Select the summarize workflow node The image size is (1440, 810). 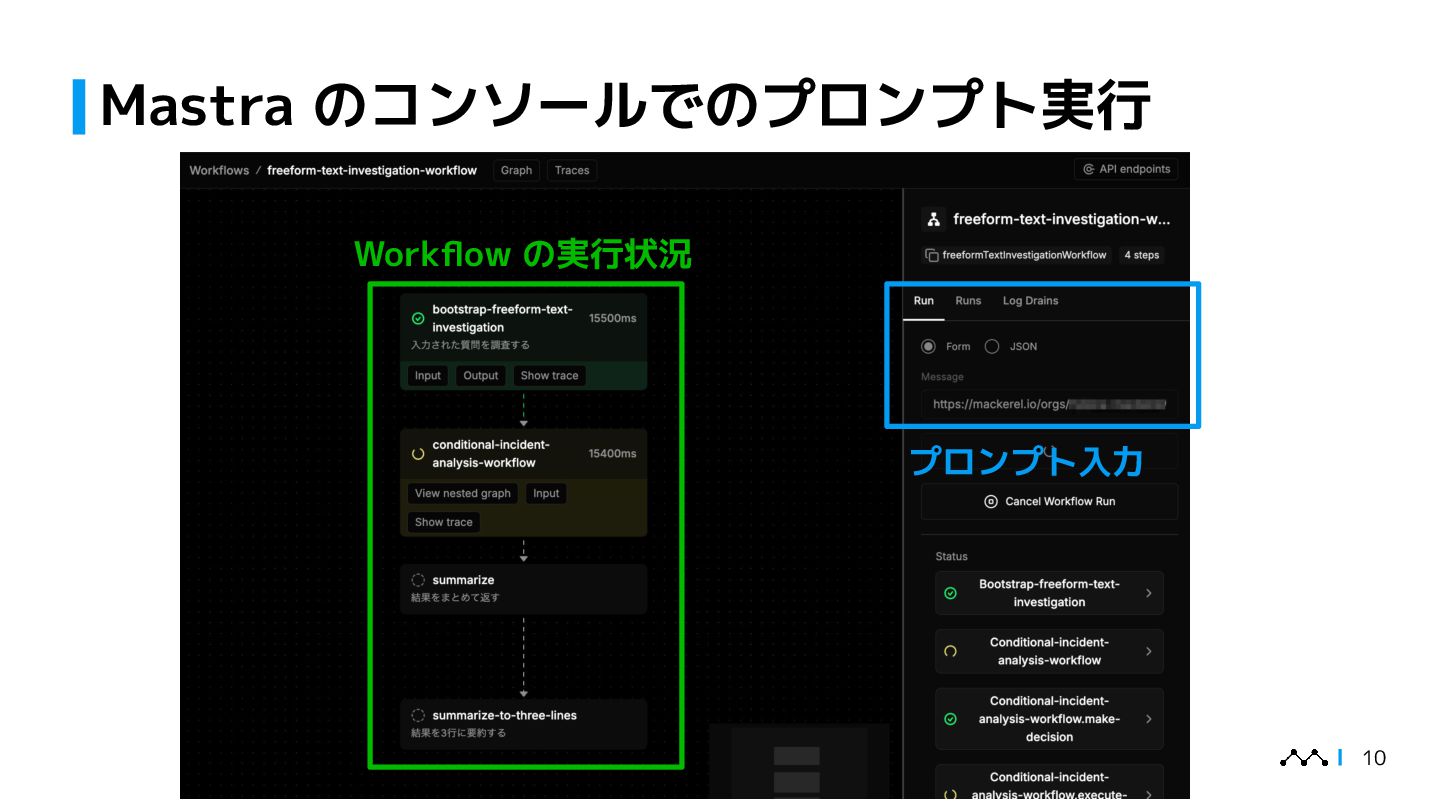click(523, 588)
